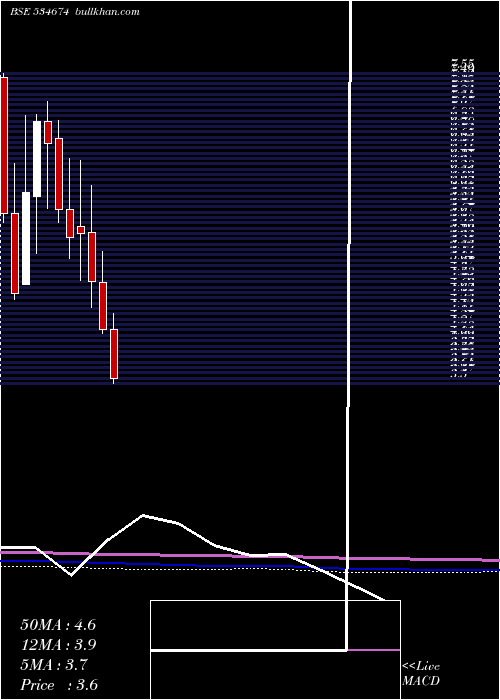The height and width of the screenshot is (700, 500).
Task: Click the Price : 3.6 value
Action: [x=59, y=685]
